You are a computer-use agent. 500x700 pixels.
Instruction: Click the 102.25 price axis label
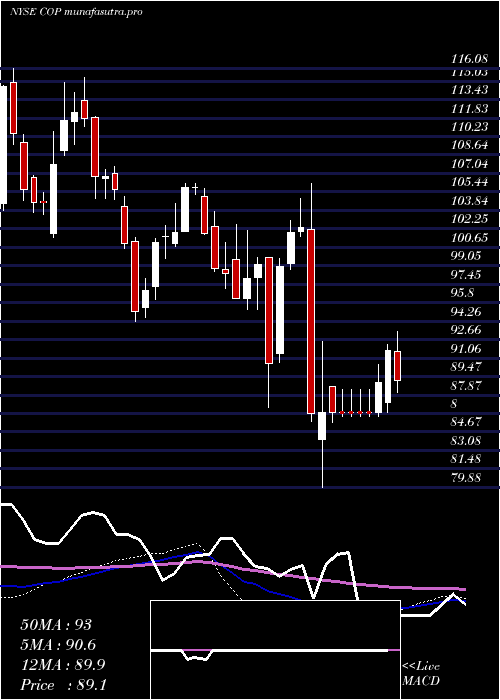click(468, 219)
